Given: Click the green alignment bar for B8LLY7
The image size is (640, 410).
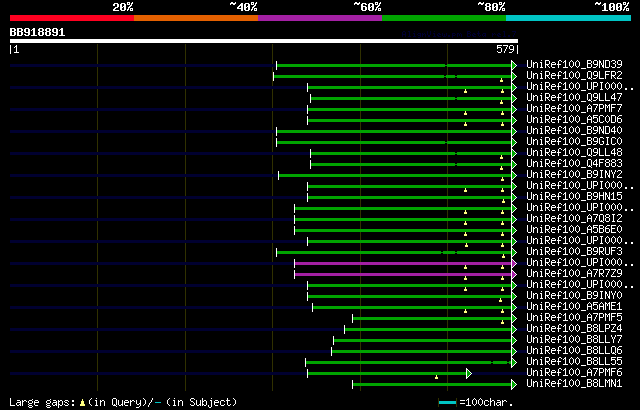Looking at the screenshot, I should [x=422, y=341].
